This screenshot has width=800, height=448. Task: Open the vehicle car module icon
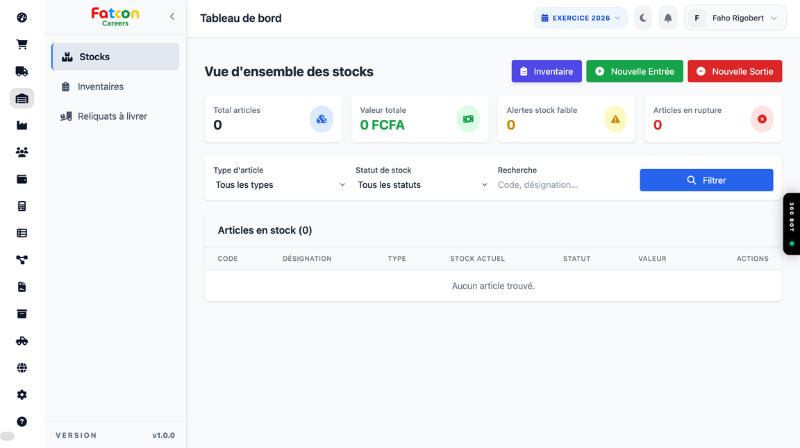[x=22, y=341]
